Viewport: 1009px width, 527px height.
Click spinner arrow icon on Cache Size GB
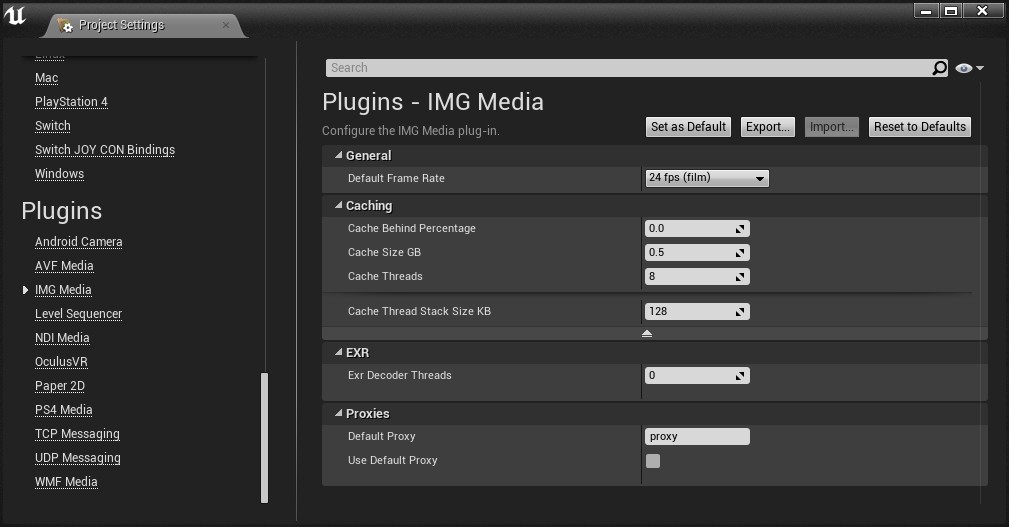click(x=740, y=253)
